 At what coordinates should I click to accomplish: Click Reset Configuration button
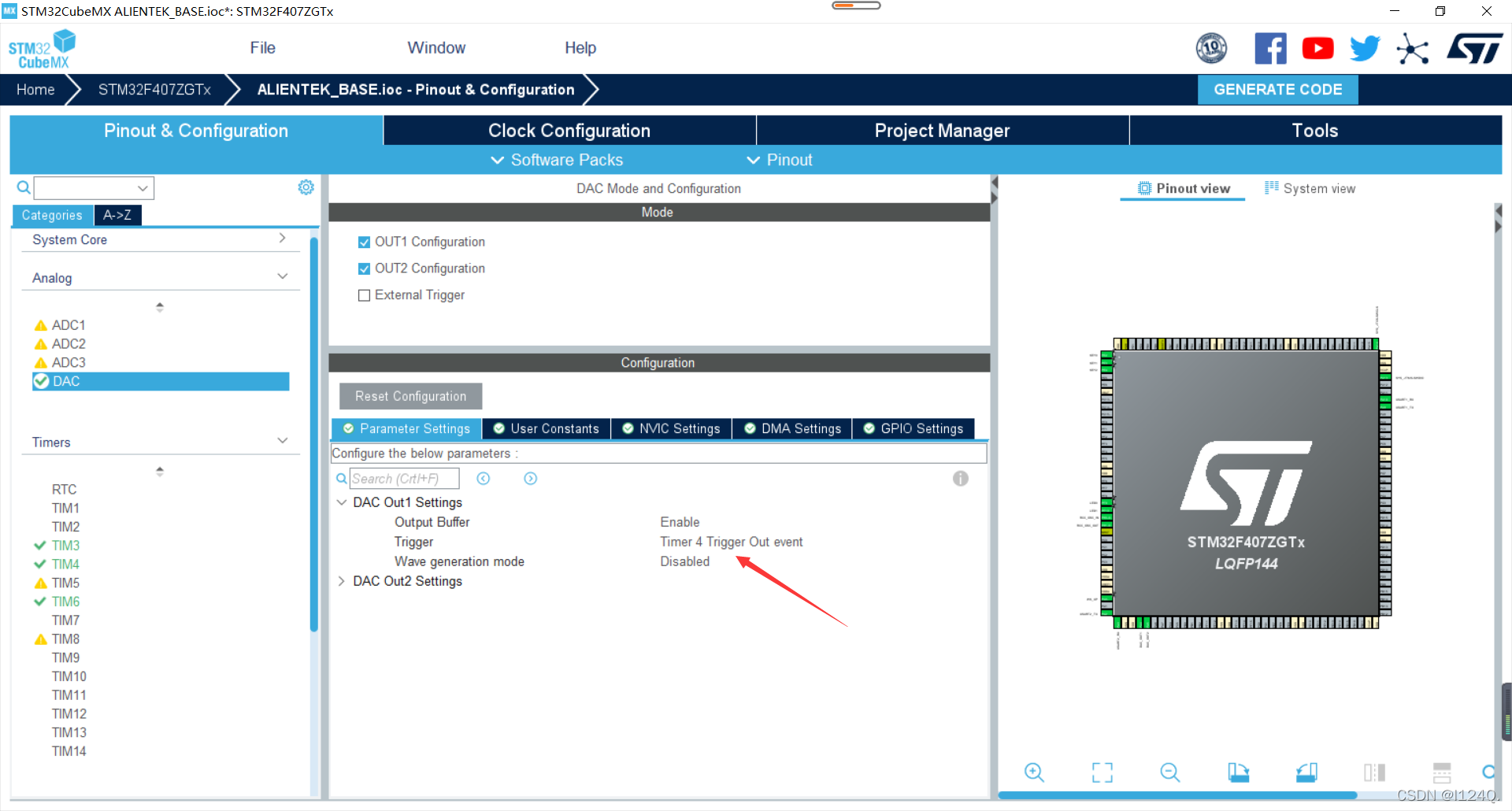410,396
